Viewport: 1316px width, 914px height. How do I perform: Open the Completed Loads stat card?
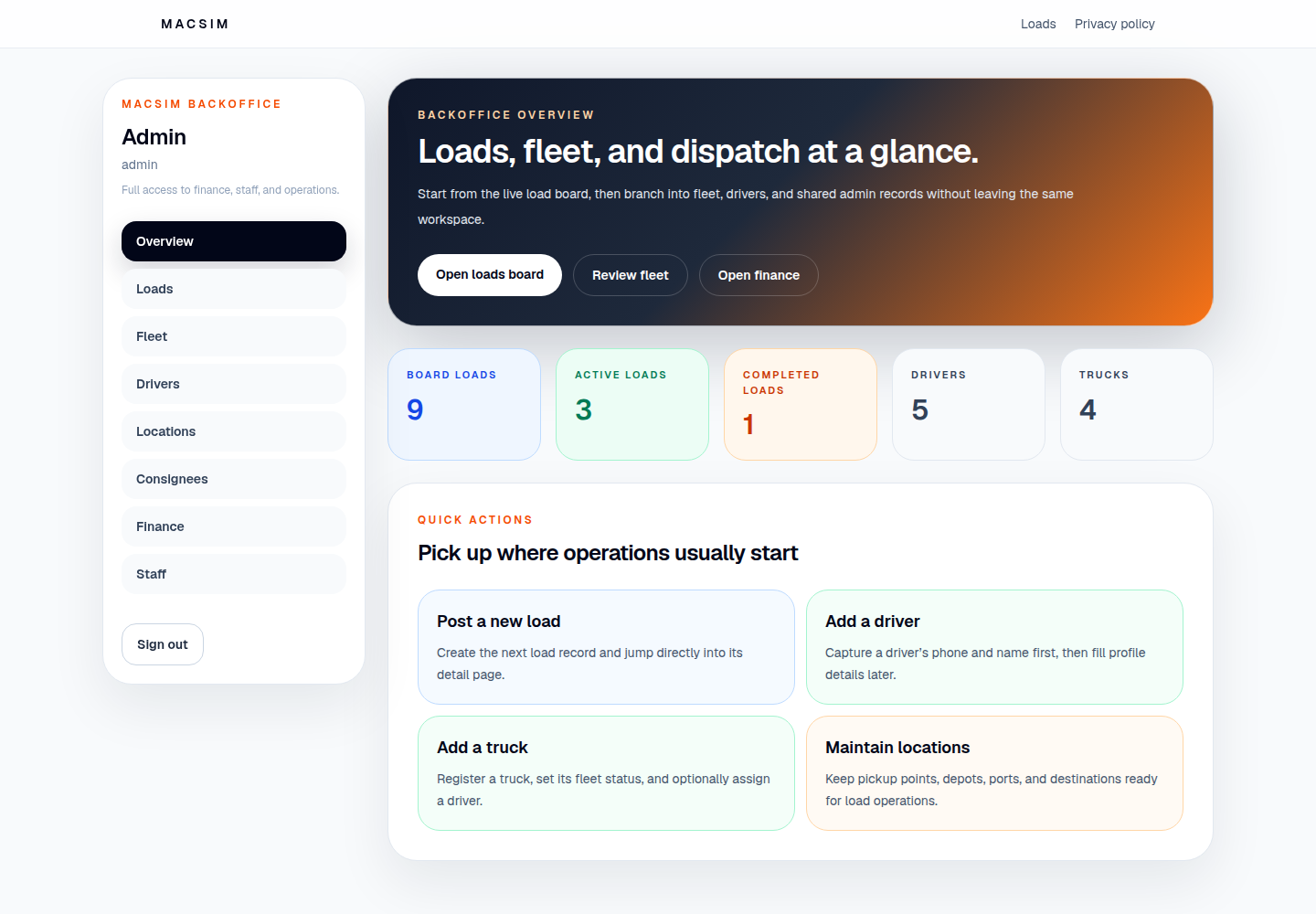click(x=801, y=404)
